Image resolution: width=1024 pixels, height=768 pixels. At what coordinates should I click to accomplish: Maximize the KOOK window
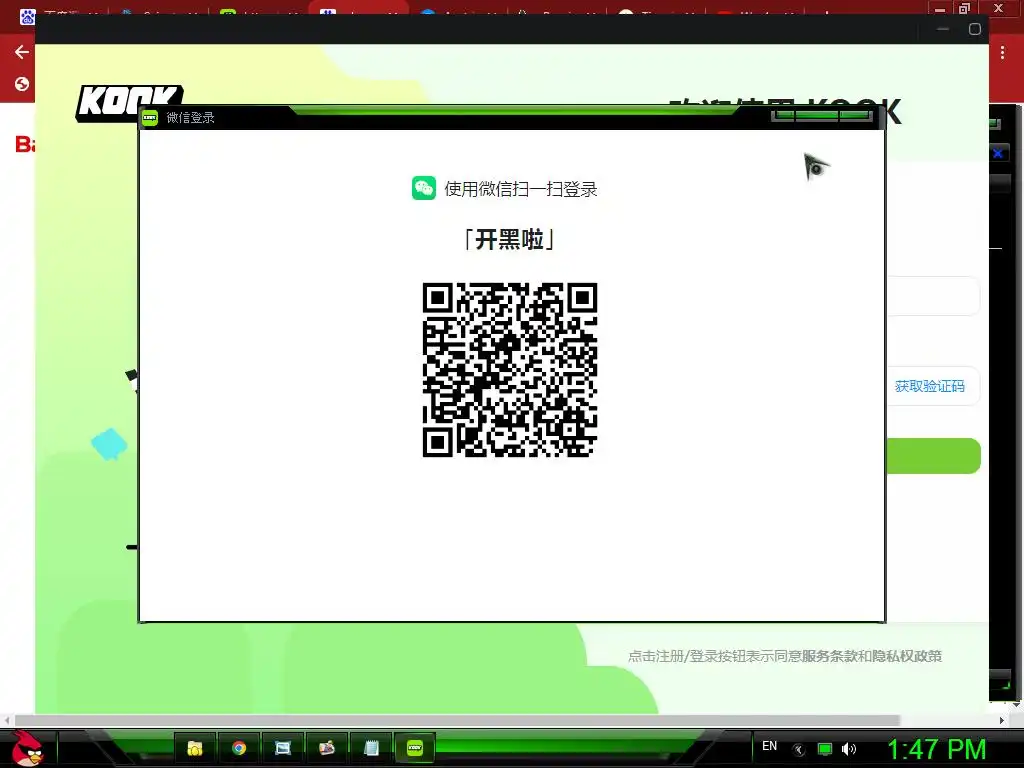click(974, 29)
